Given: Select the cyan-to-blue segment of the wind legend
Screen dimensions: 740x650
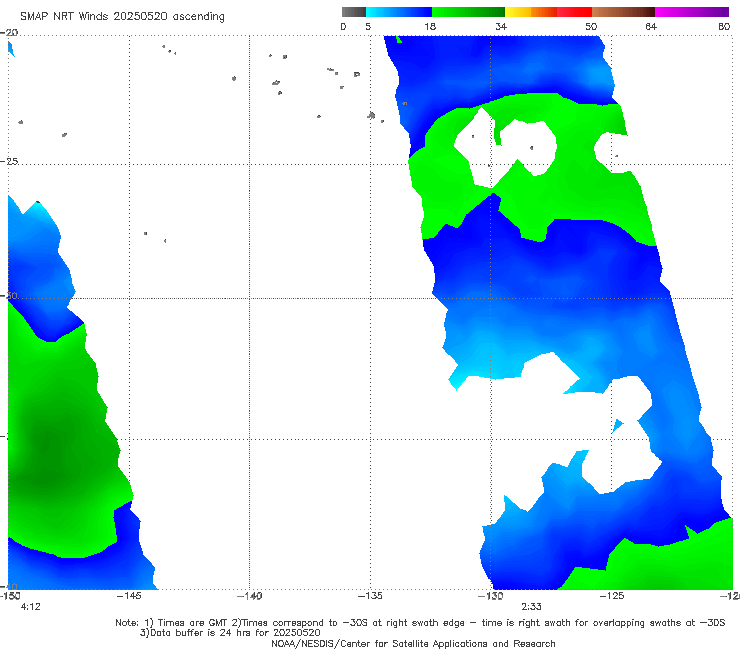Looking at the screenshot, I should [x=399, y=12].
